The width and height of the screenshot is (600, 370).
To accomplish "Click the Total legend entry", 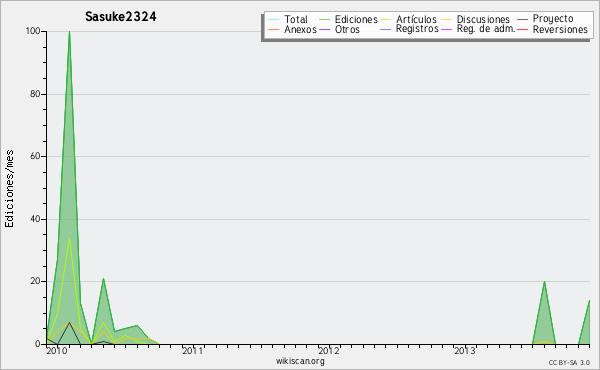I will tap(288, 19).
